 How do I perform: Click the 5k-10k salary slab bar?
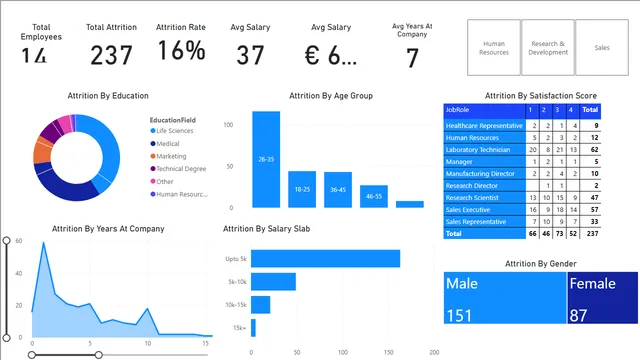click(x=273, y=282)
